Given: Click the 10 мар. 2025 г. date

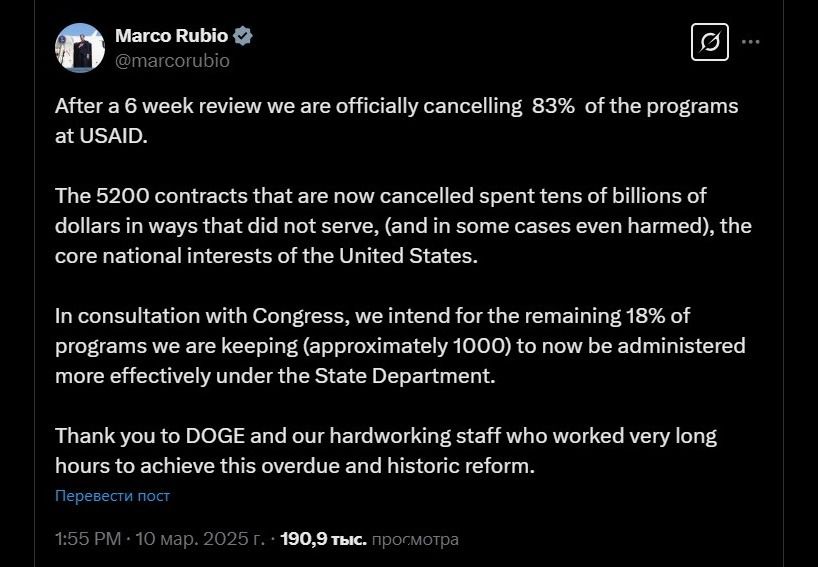Looking at the screenshot, I should tap(201, 539).
